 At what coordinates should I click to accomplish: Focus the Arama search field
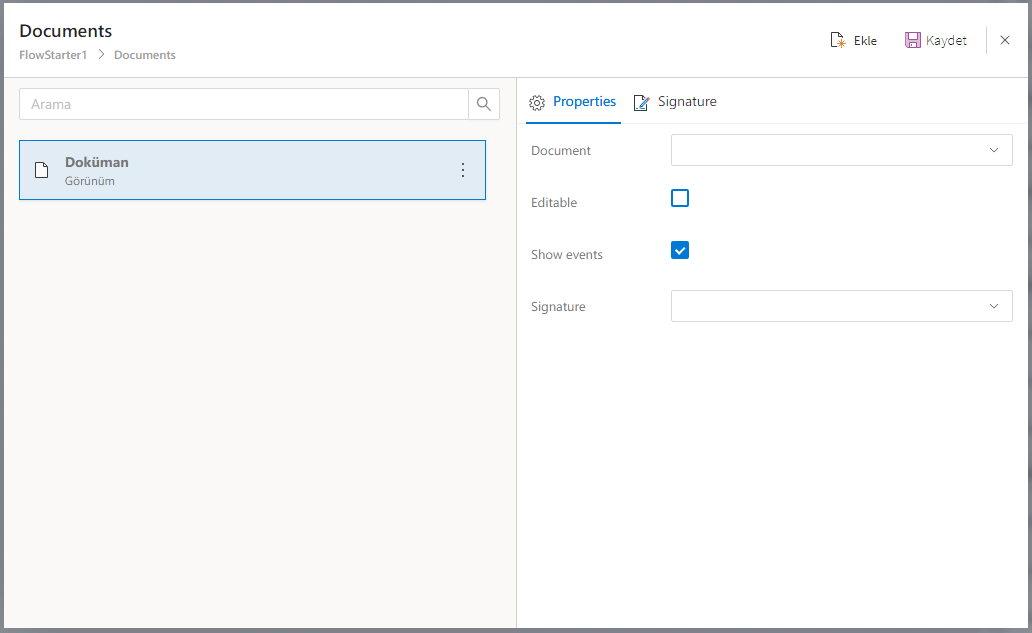(244, 104)
